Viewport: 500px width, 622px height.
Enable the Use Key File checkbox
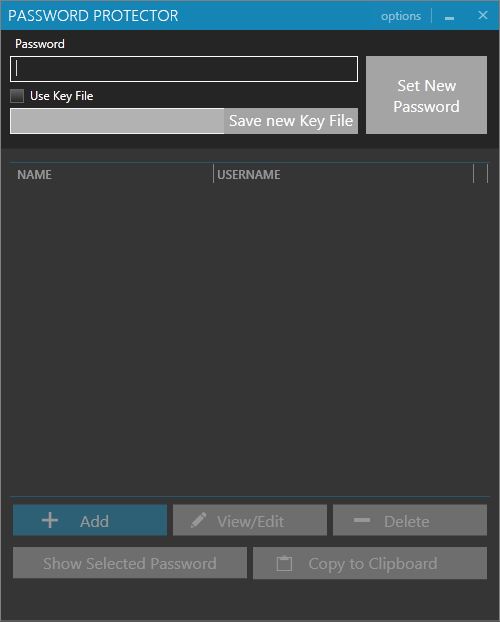click(x=17, y=96)
